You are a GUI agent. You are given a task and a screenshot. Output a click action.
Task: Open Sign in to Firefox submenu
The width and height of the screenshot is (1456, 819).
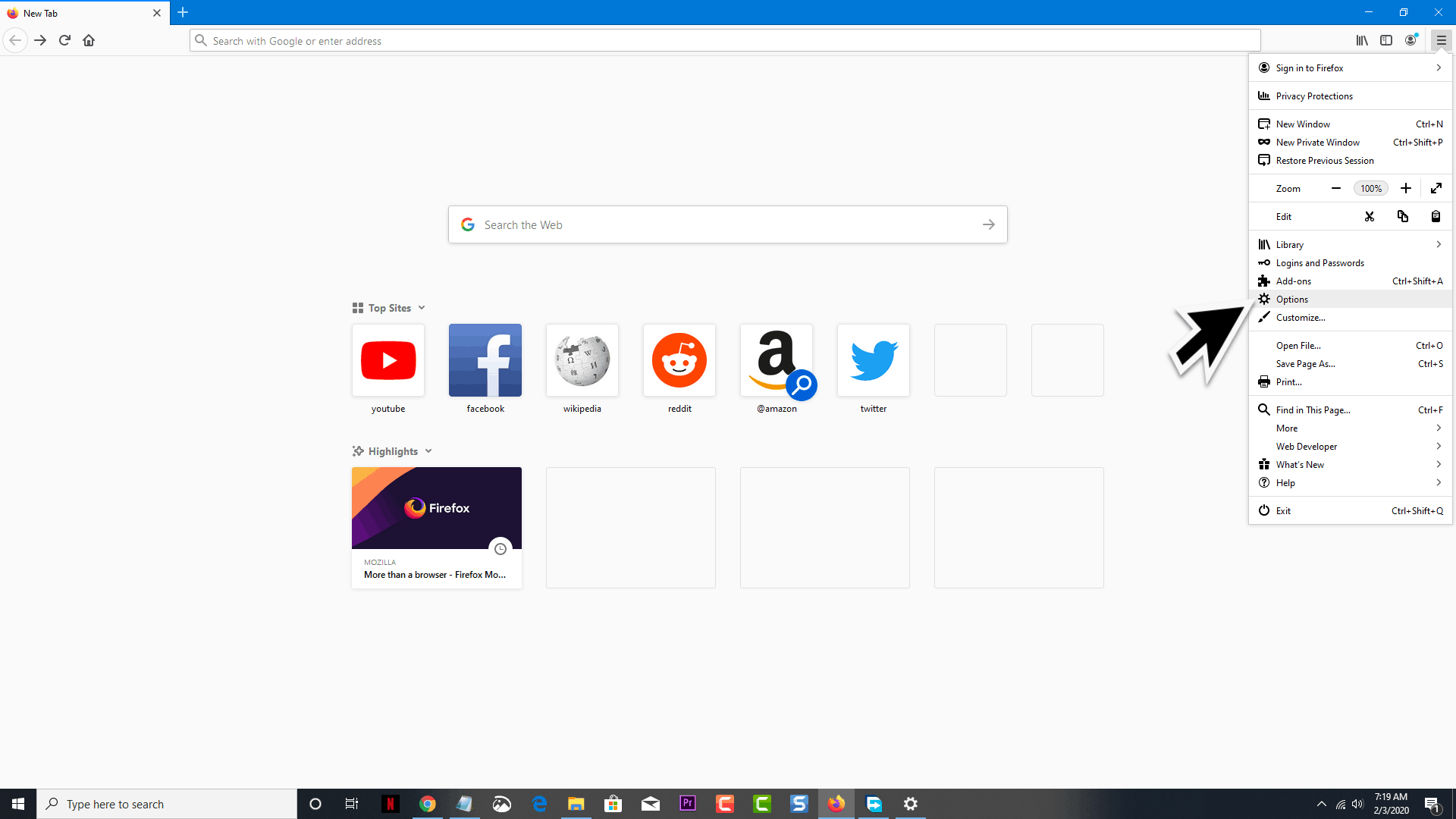tap(1351, 68)
